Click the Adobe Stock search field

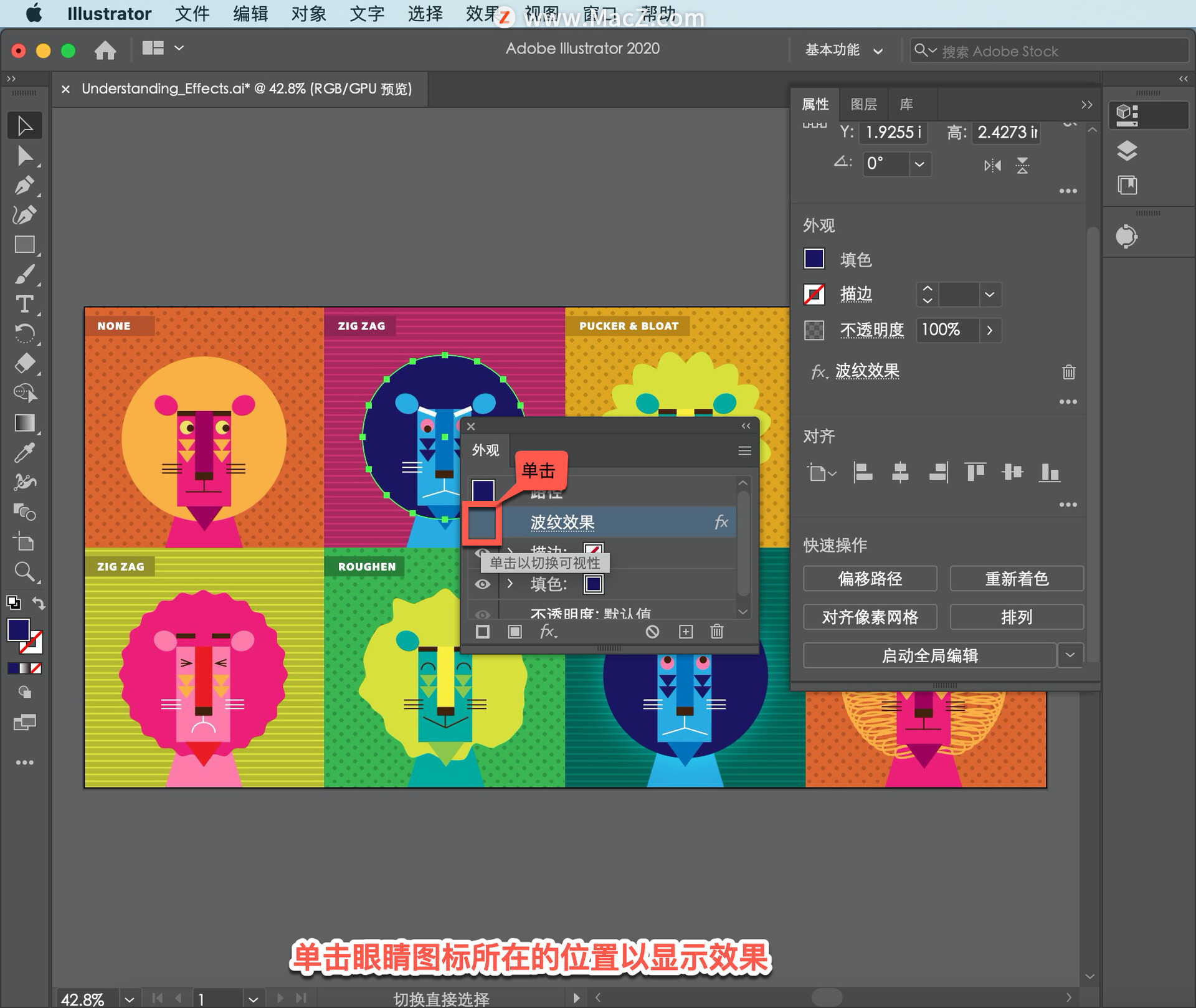1049,50
